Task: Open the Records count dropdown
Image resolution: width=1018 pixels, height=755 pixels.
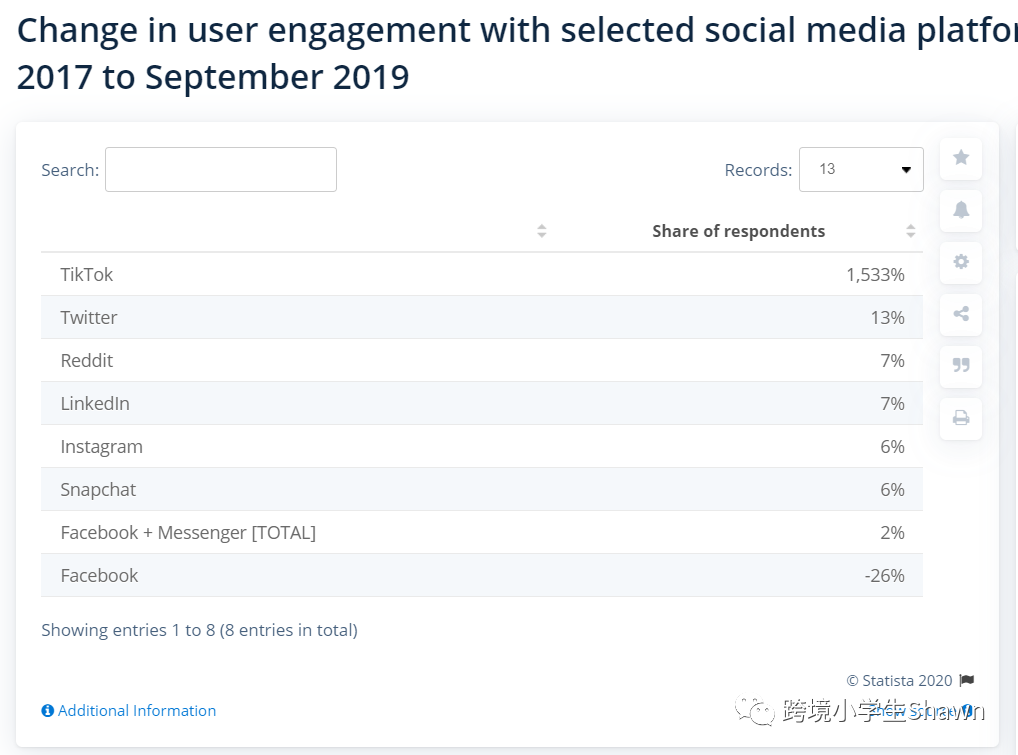Action: (860, 170)
